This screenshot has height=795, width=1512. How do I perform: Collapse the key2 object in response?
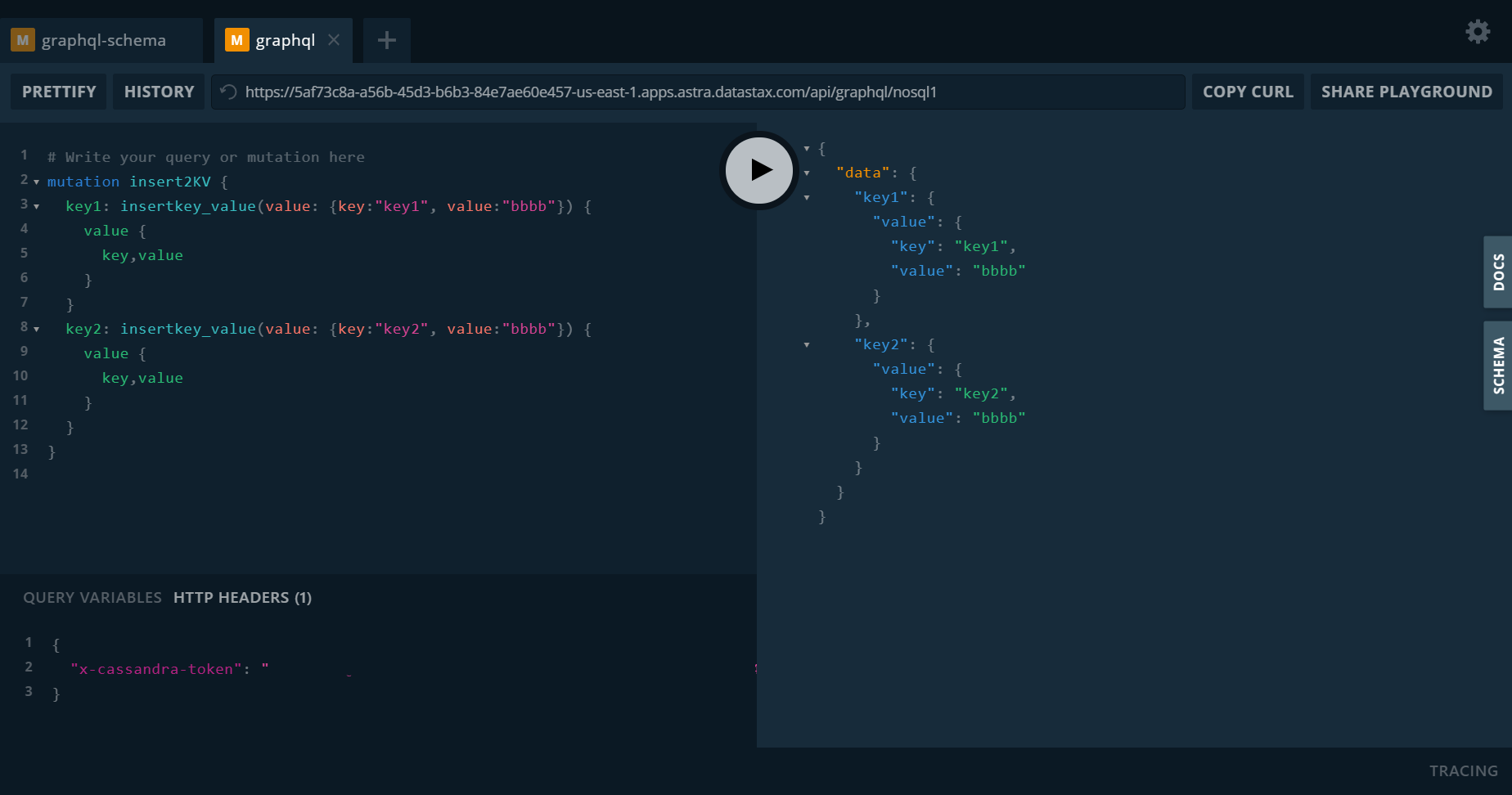click(x=807, y=345)
